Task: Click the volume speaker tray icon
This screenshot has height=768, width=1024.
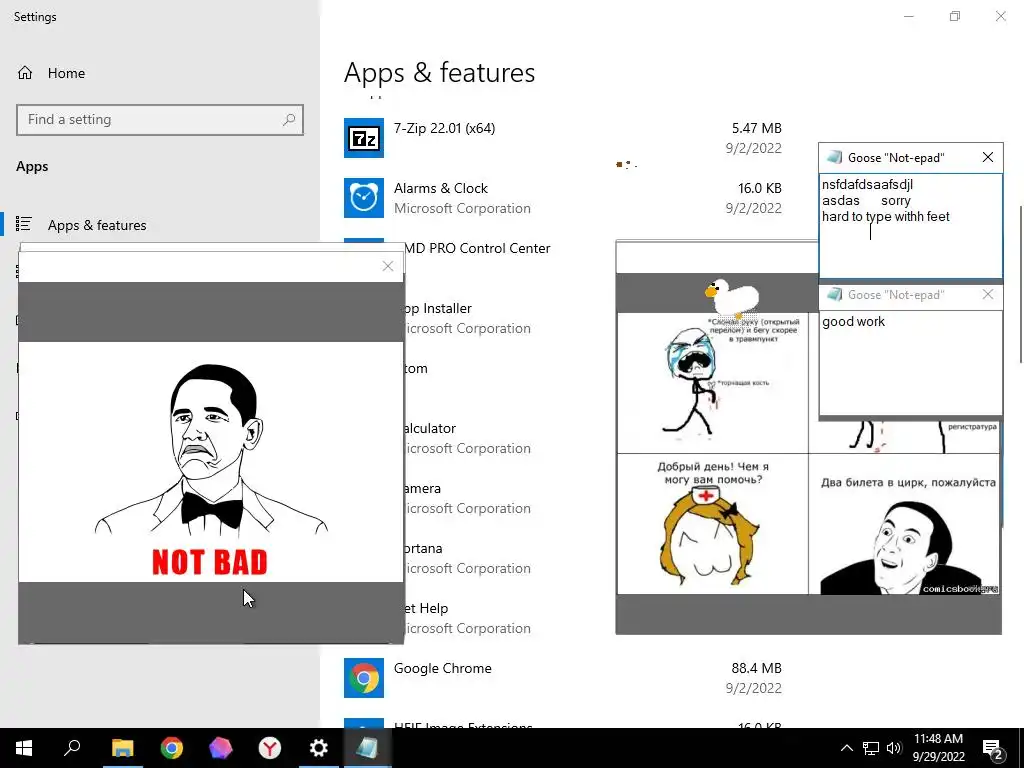Action: coord(894,748)
